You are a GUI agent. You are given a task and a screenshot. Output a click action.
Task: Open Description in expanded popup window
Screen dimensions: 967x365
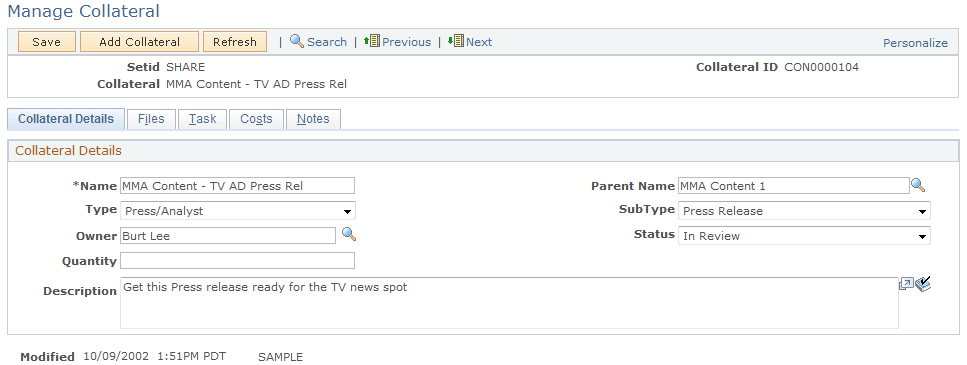point(906,284)
